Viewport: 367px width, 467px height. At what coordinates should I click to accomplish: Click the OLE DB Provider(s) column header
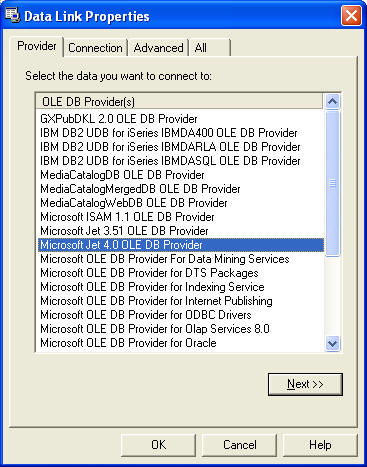(180, 101)
